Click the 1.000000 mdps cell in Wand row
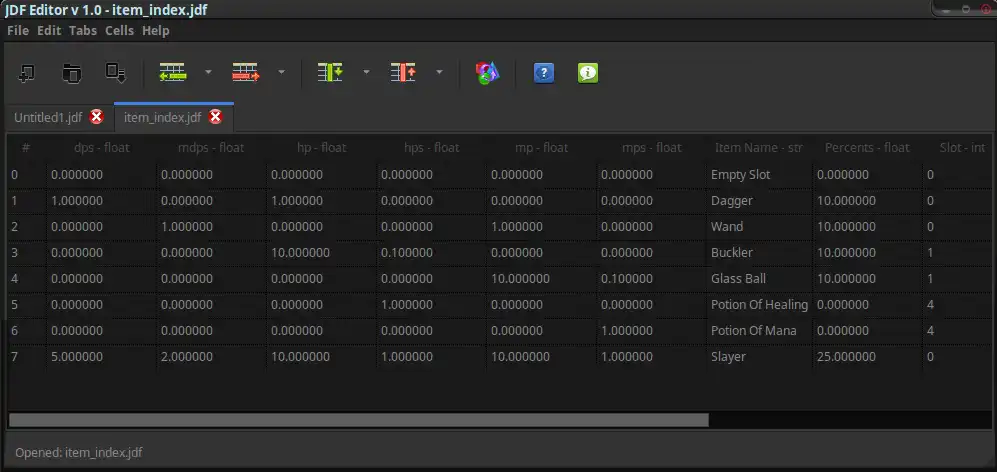 click(211, 226)
